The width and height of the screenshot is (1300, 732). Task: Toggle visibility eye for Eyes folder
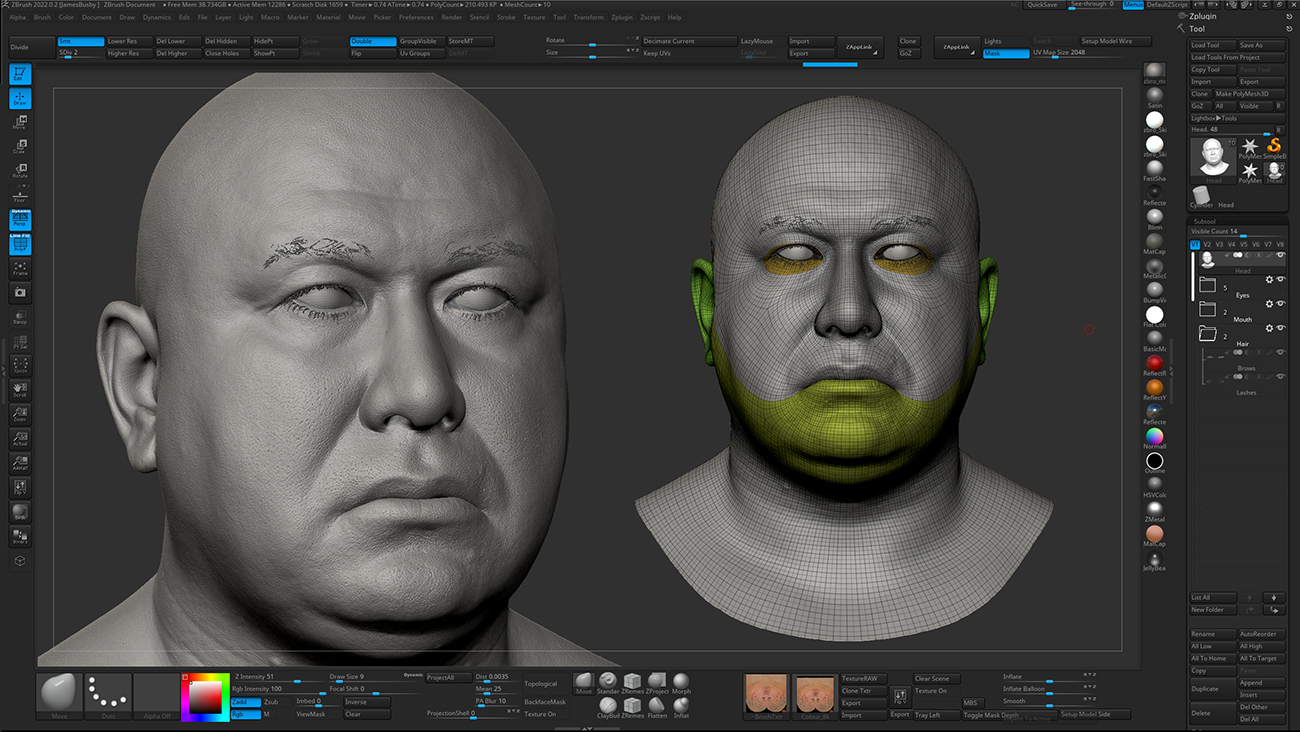pyautogui.click(x=1281, y=279)
